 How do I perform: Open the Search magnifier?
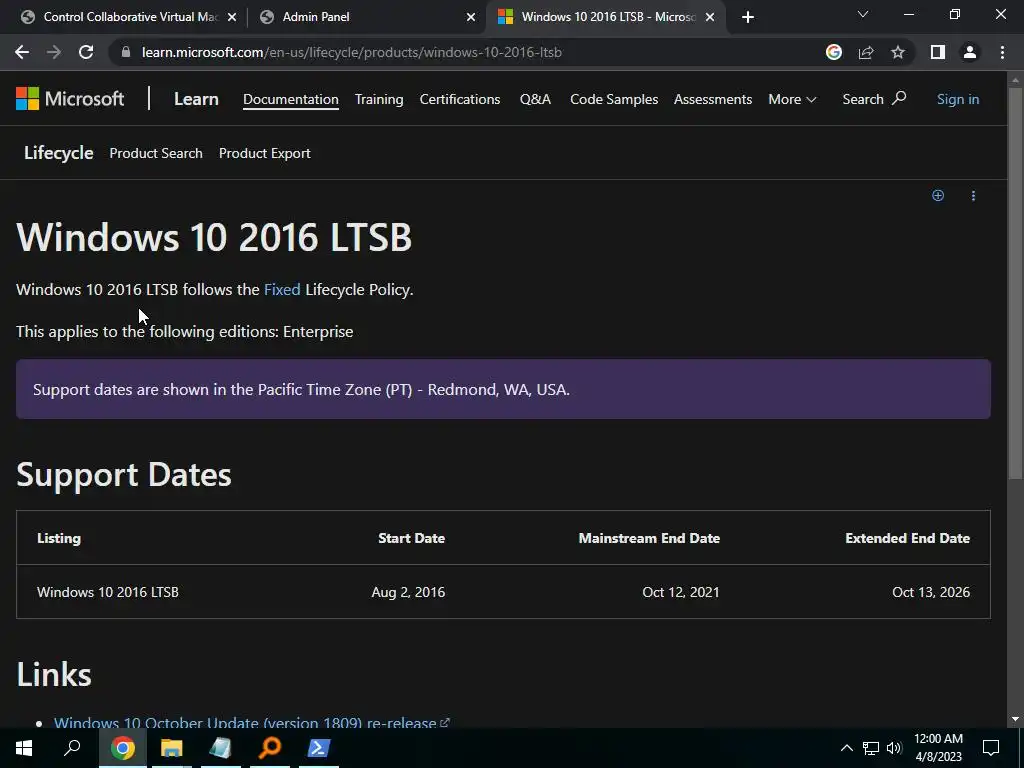click(874, 99)
